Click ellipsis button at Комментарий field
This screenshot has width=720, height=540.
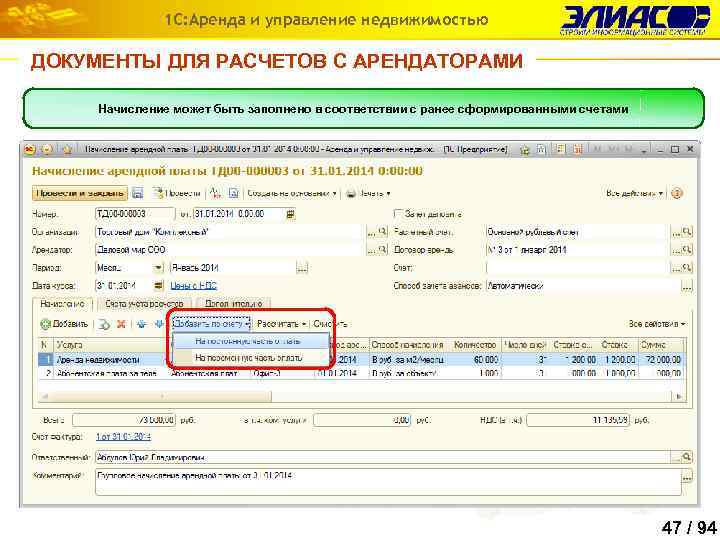(687, 477)
